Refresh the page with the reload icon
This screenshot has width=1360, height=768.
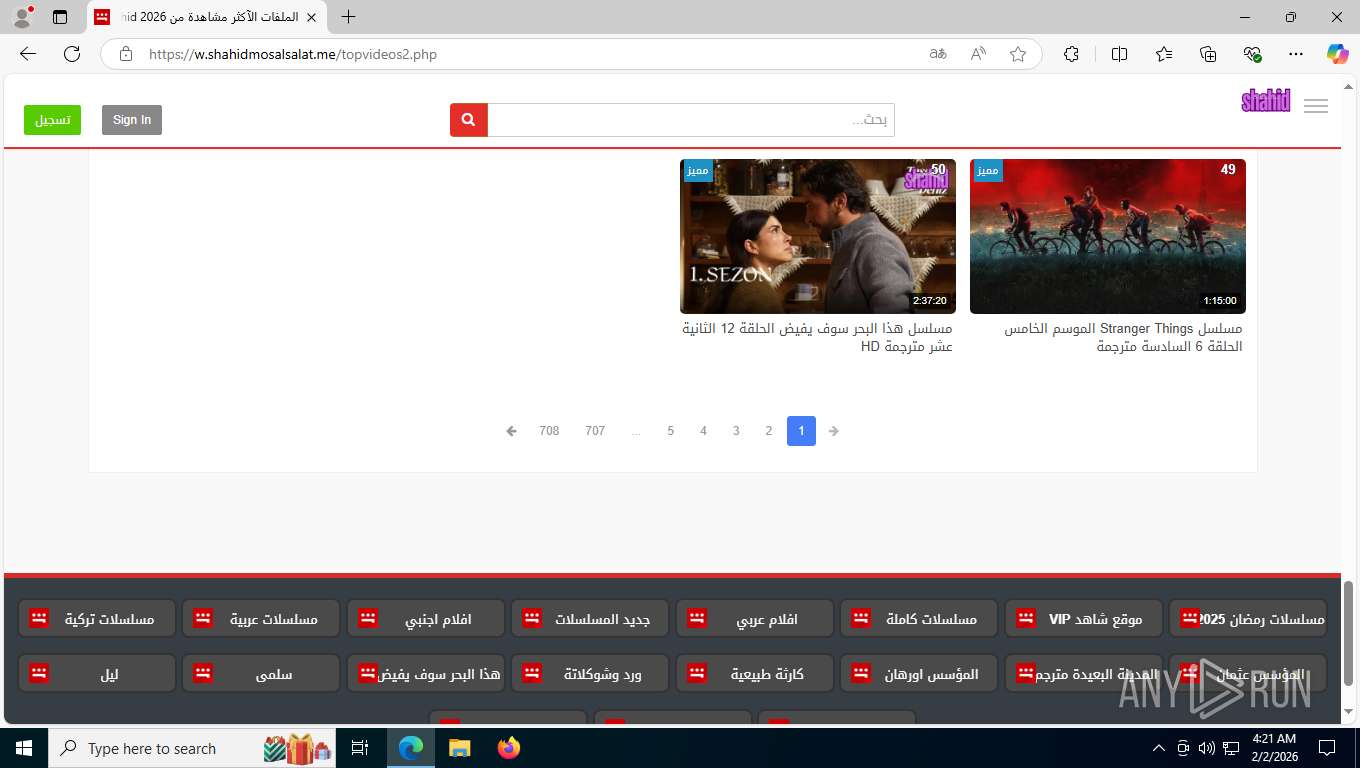point(72,54)
